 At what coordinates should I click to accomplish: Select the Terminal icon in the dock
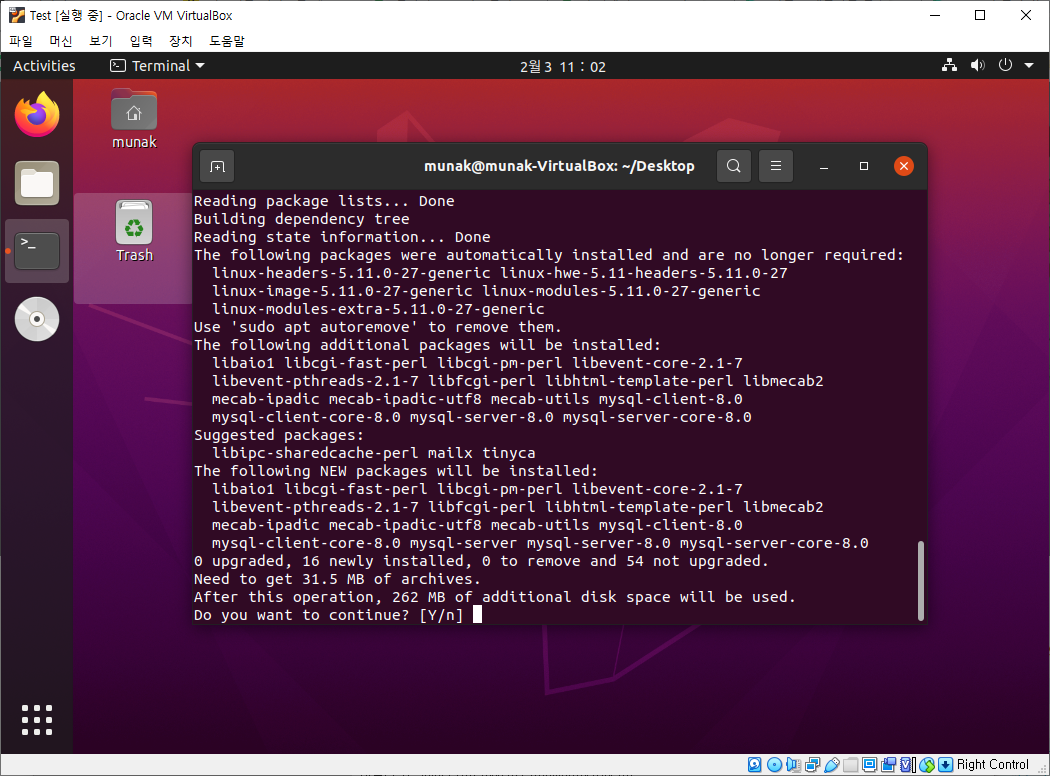(37, 251)
